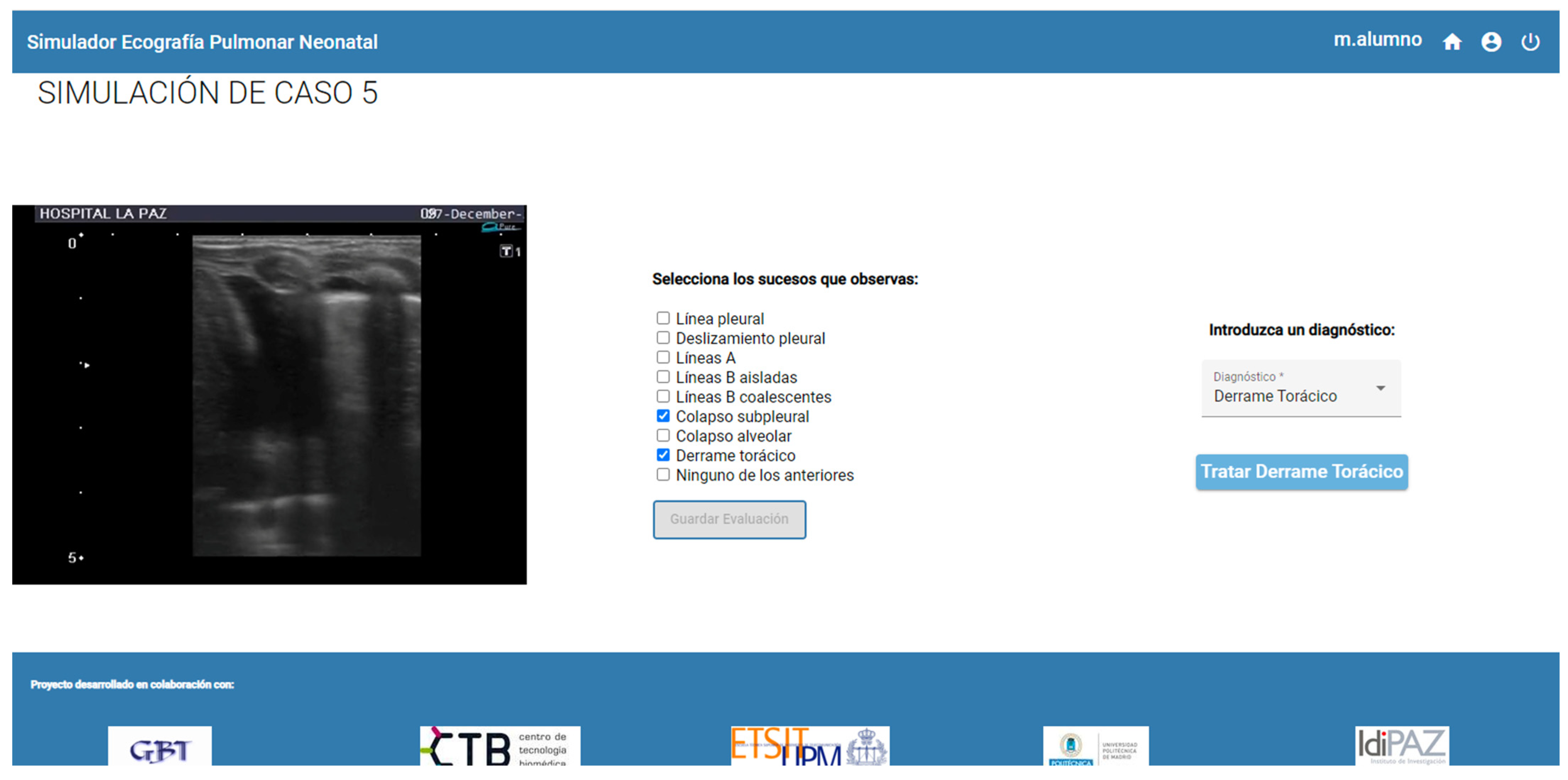
Task: Click the lung ultrasound image
Action: pos(269,394)
